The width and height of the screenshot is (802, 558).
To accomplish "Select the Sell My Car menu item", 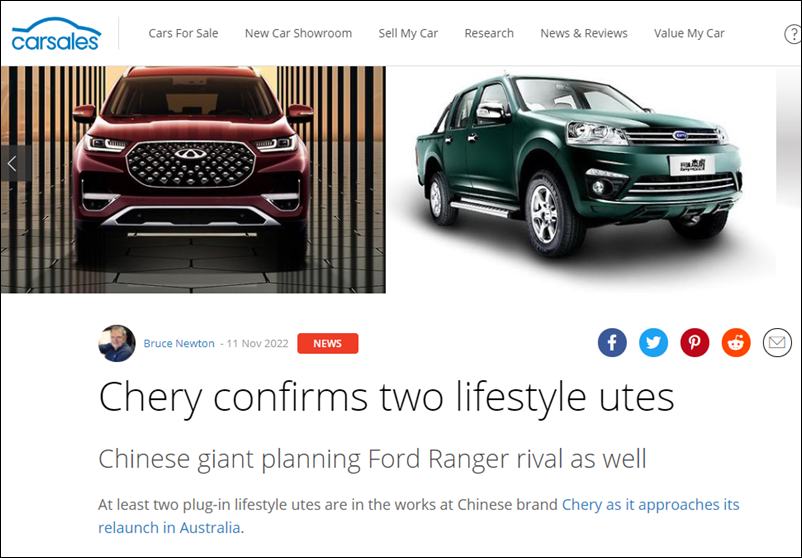I will (x=408, y=33).
